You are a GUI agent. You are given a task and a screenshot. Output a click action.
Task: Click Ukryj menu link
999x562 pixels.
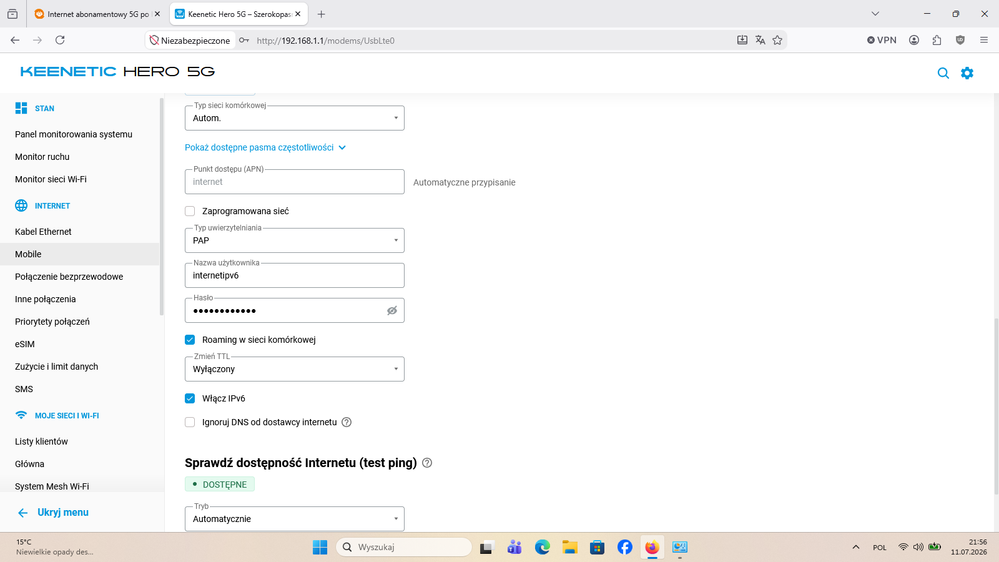click(x=53, y=512)
